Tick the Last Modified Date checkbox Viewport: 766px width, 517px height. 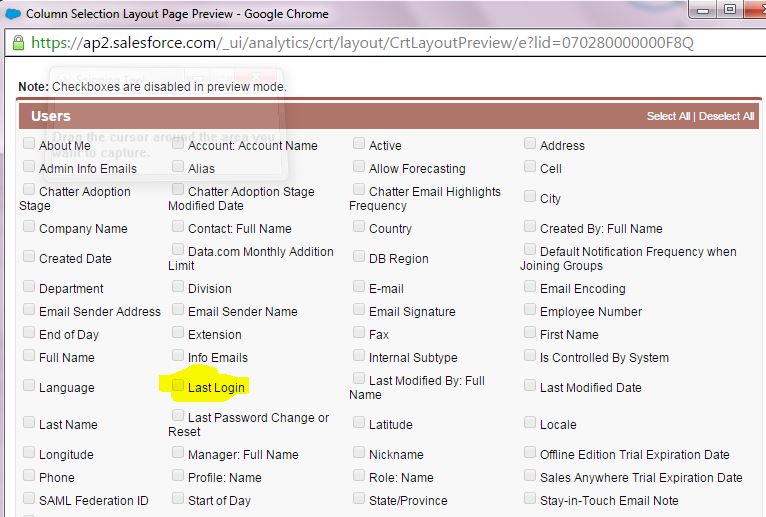(530, 385)
